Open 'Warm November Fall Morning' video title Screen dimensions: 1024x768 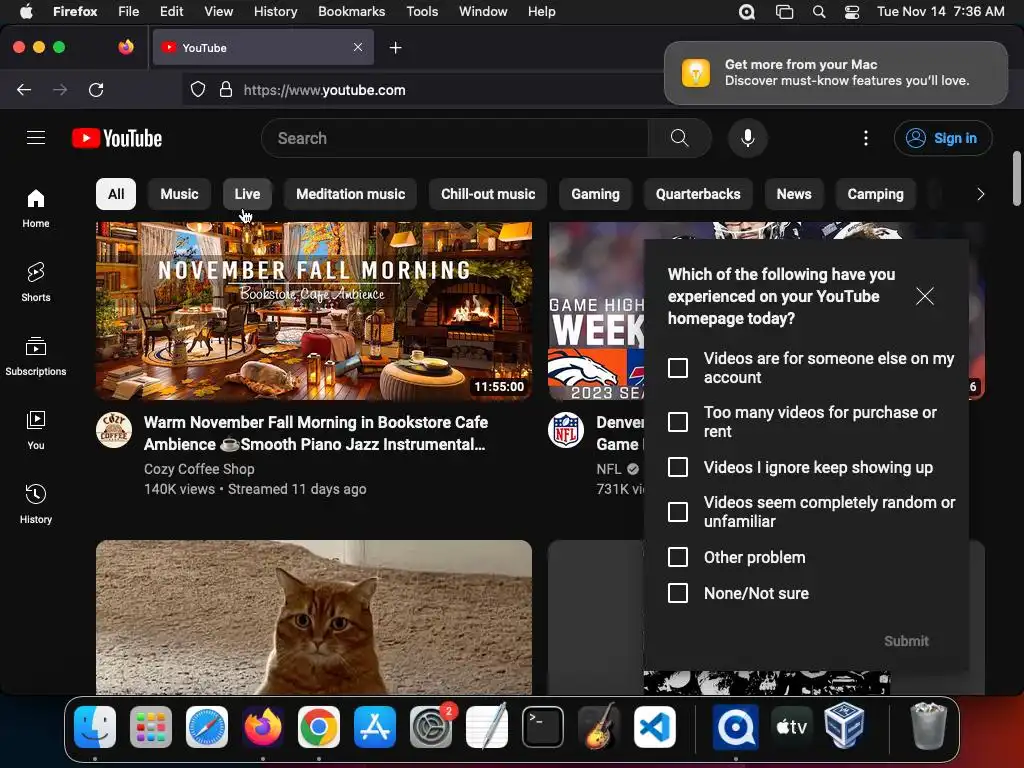[x=315, y=433]
